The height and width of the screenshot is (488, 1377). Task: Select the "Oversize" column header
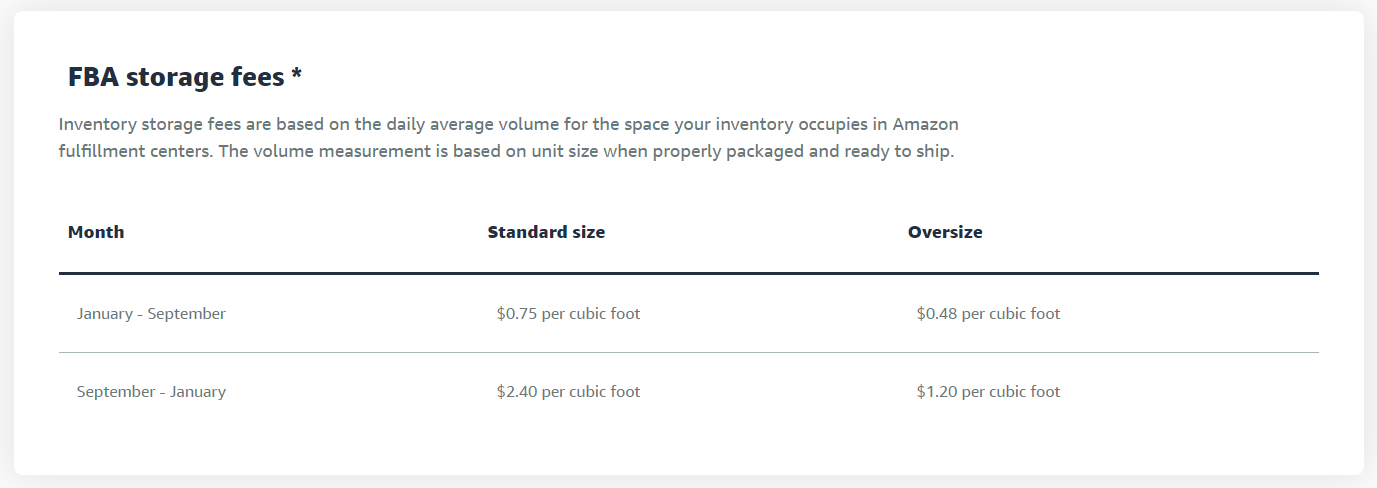click(945, 232)
